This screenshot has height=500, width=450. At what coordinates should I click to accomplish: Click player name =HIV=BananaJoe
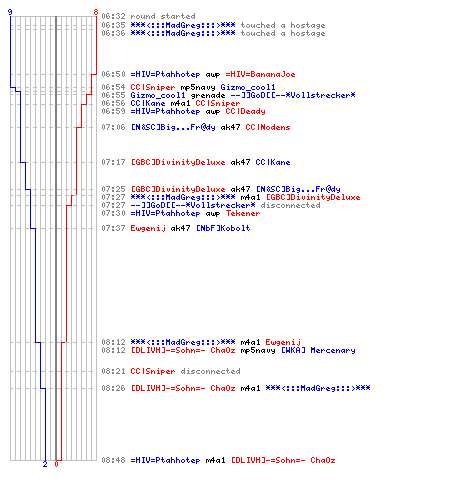tap(260, 74)
